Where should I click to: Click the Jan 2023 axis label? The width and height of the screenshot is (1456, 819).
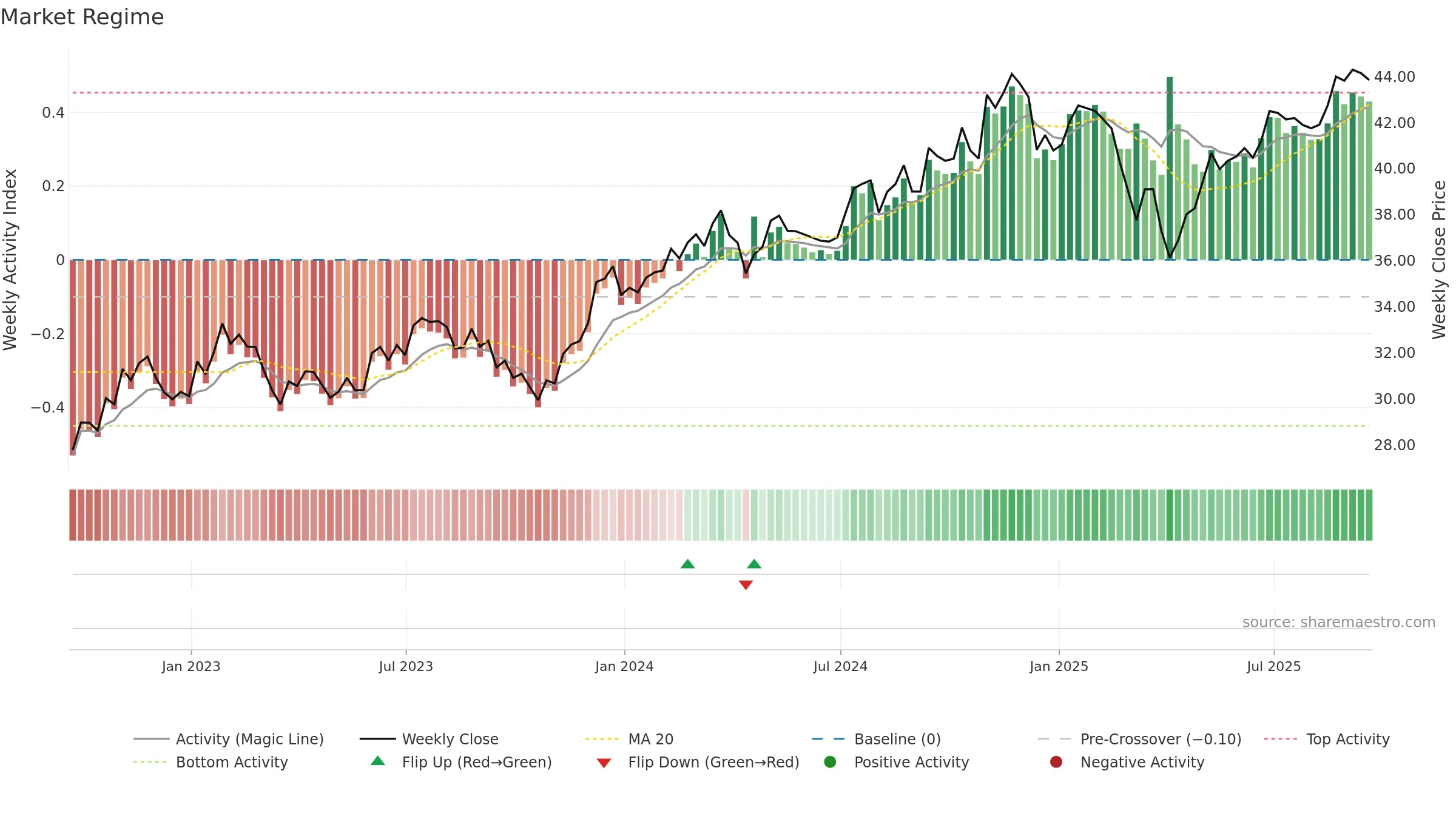[x=191, y=667]
